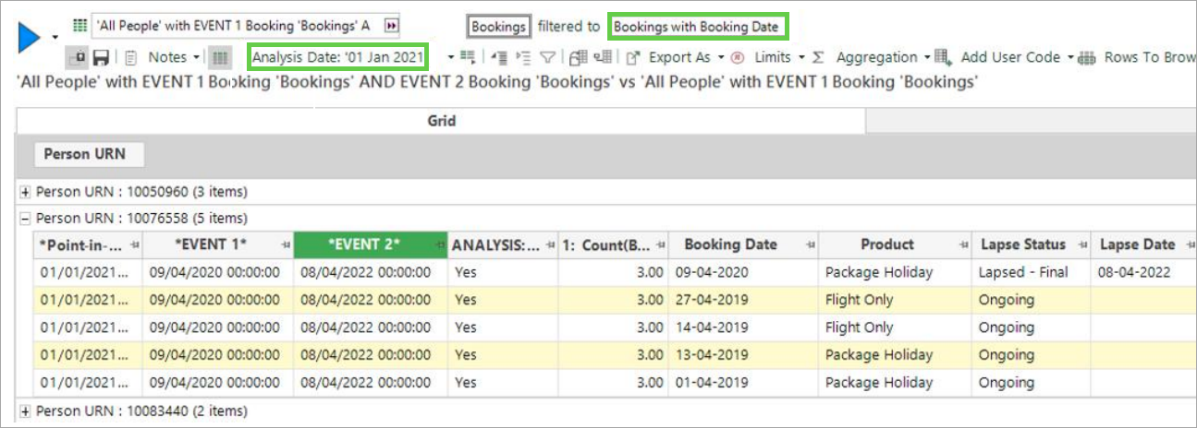Switch to the Grid tab
This screenshot has height=428, width=1197.
(x=441, y=121)
